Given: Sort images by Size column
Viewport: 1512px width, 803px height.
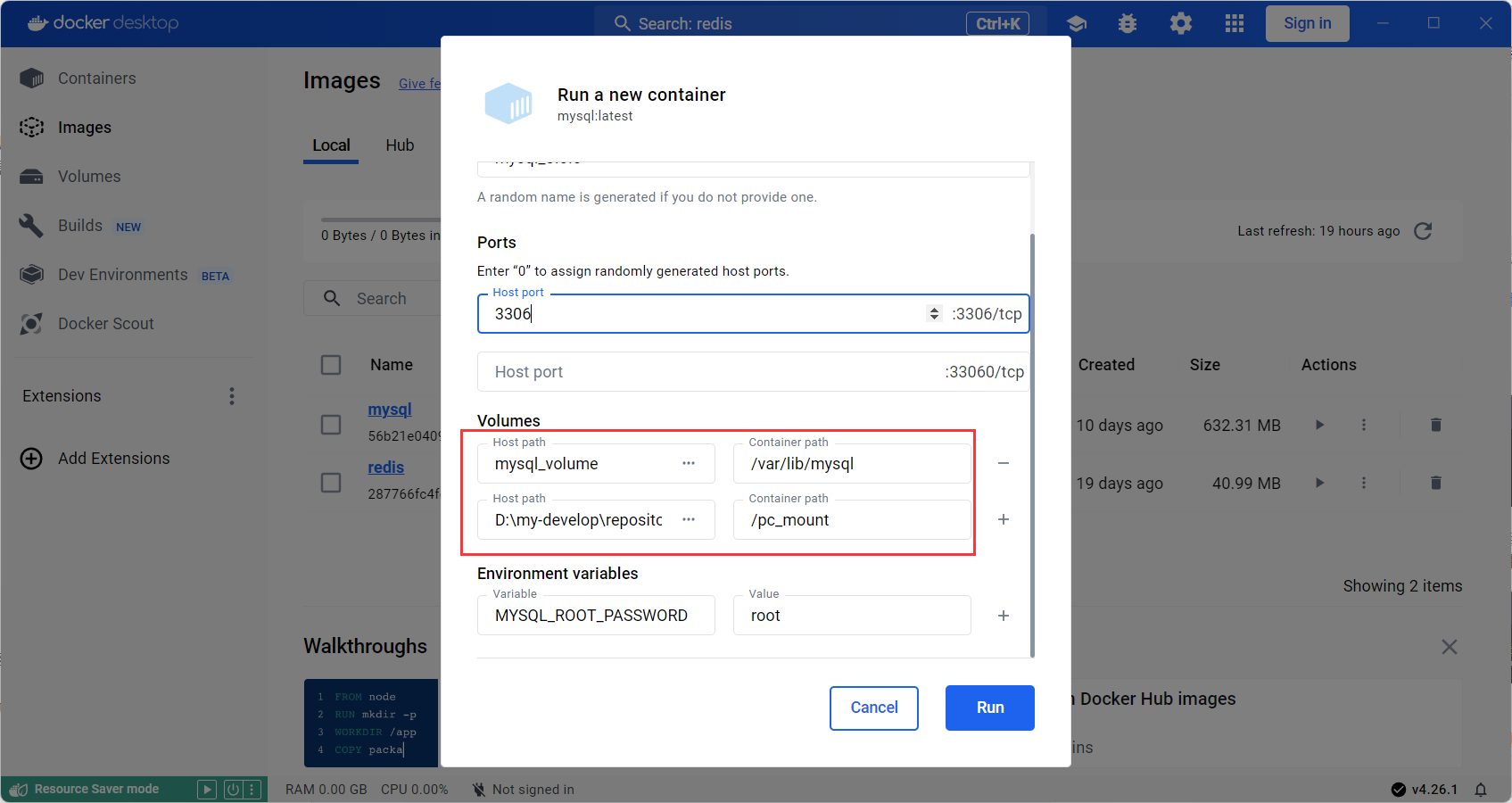Looking at the screenshot, I should click(1205, 365).
